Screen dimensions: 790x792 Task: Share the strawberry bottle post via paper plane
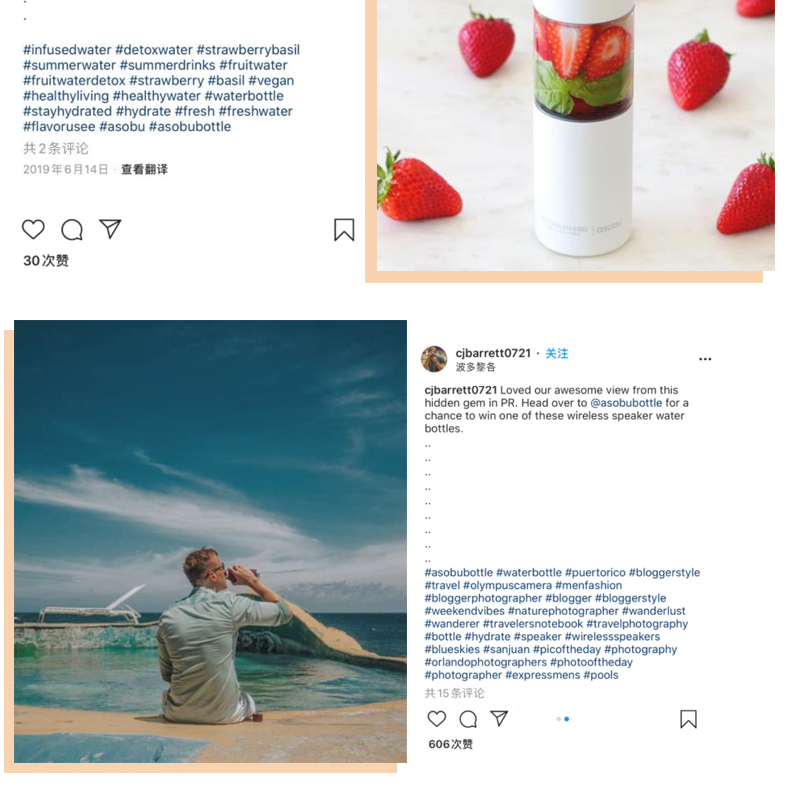pos(110,229)
